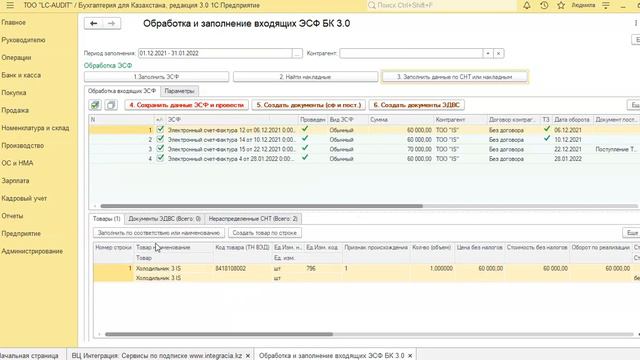The height and width of the screenshot is (360, 640).
Task: Open Предприятие section
Action: point(21,233)
